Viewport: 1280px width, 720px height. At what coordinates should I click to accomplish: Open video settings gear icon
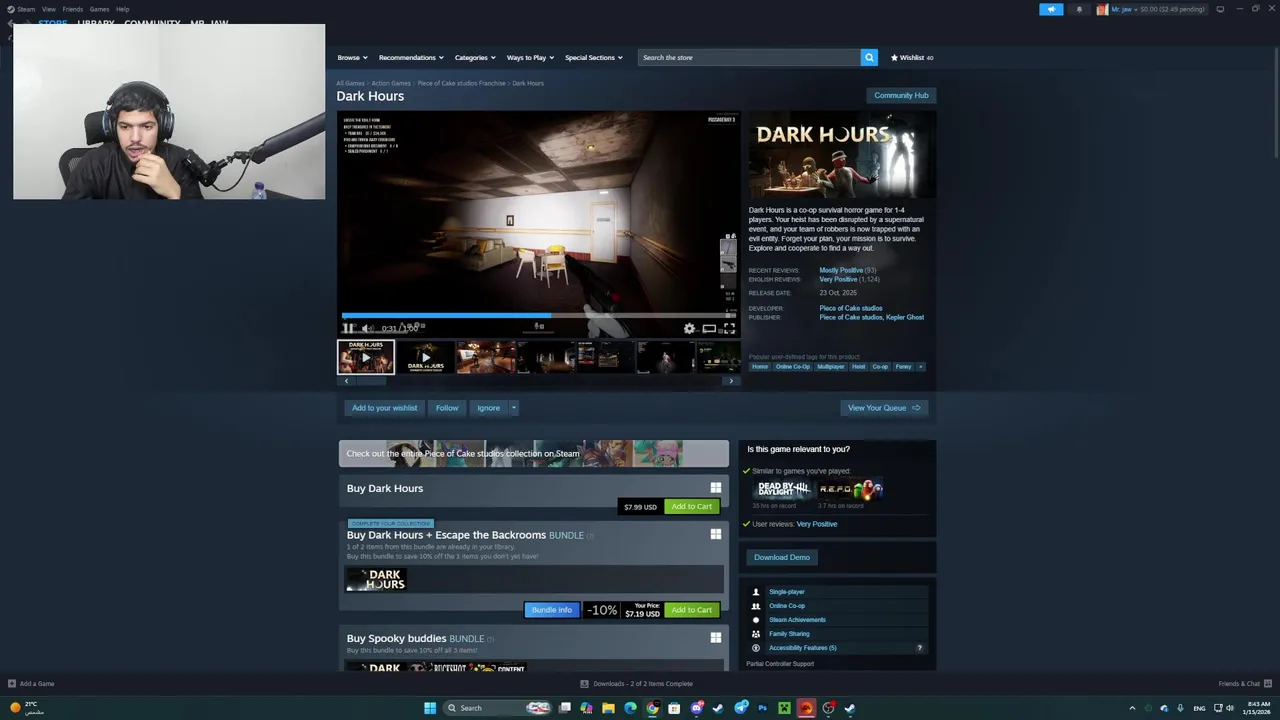(689, 328)
